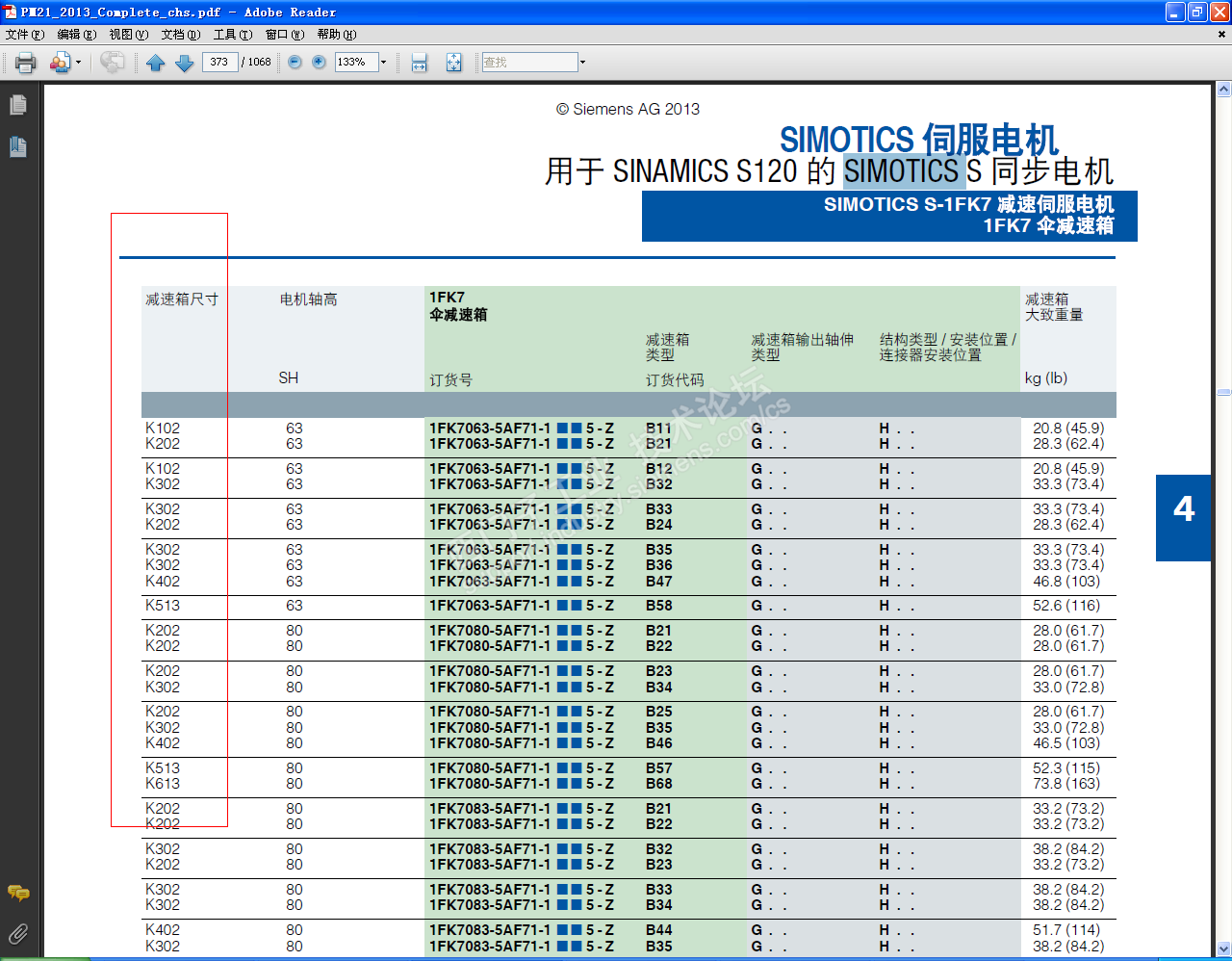Open the 查找 find options dropdown arrow
1232x961 pixels.
click(582, 62)
